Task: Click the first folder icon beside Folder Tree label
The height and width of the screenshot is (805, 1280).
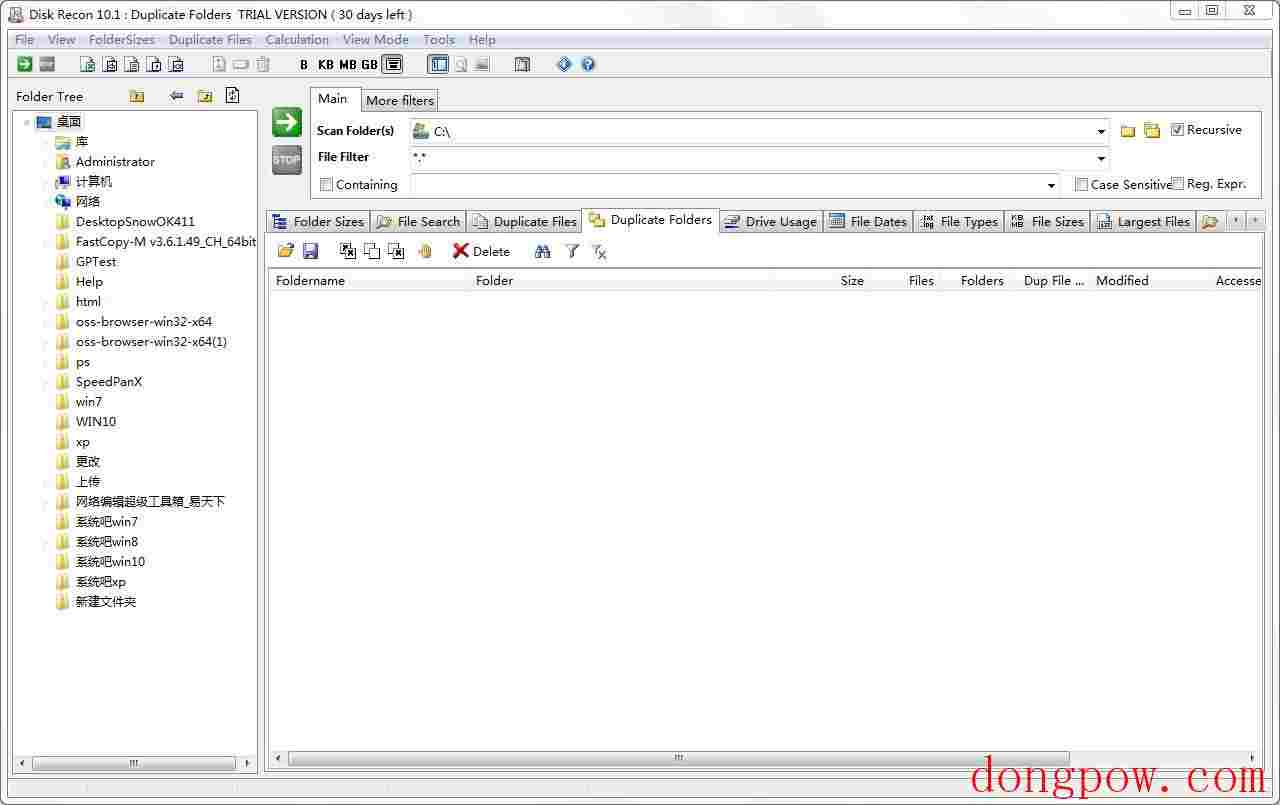Action: 137,96
